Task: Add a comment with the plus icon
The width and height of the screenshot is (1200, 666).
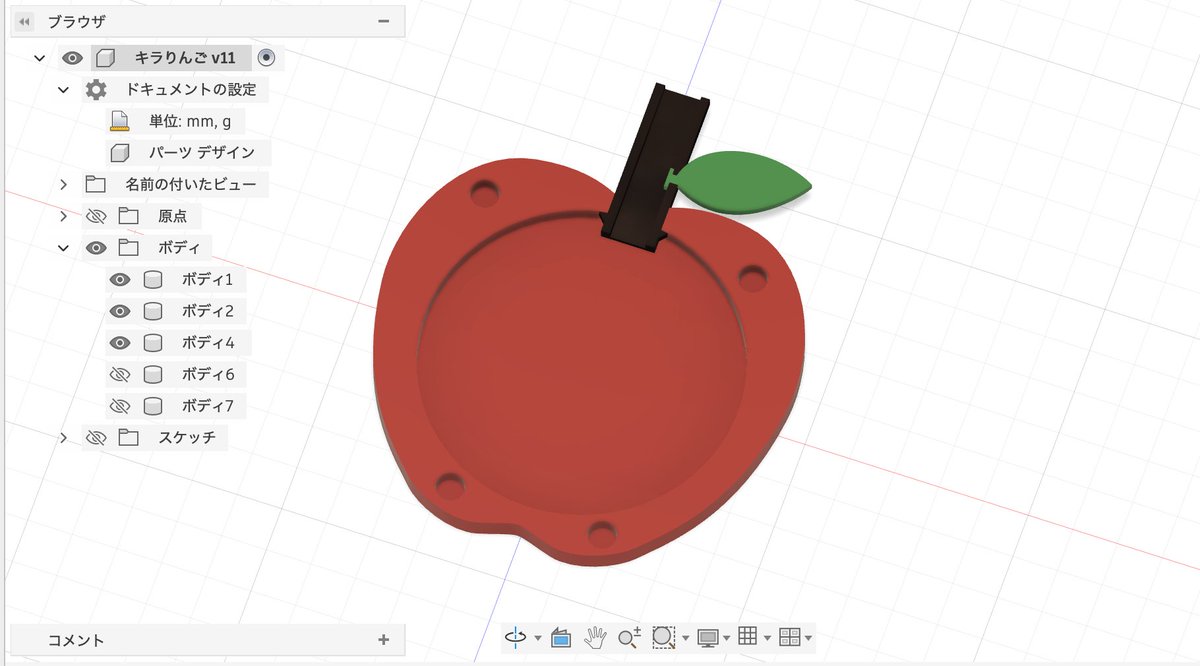Action: pos(383,640)
